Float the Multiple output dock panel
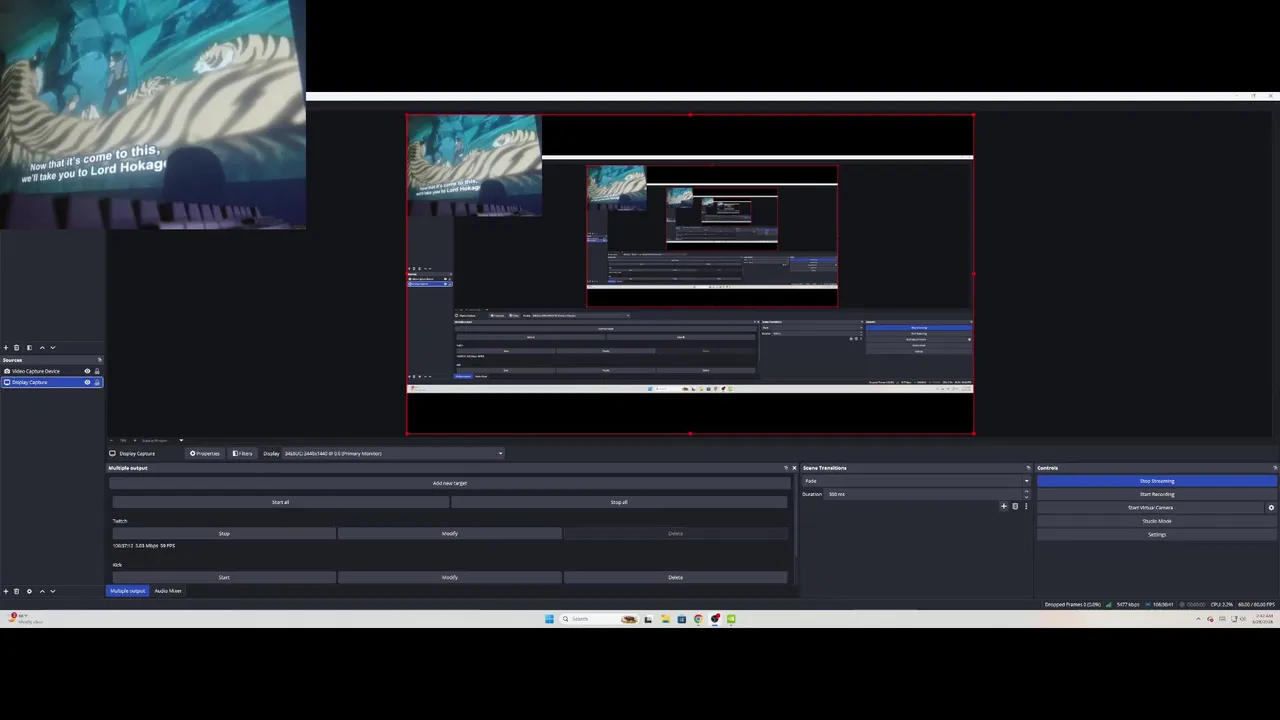 (x=786, y=468)
